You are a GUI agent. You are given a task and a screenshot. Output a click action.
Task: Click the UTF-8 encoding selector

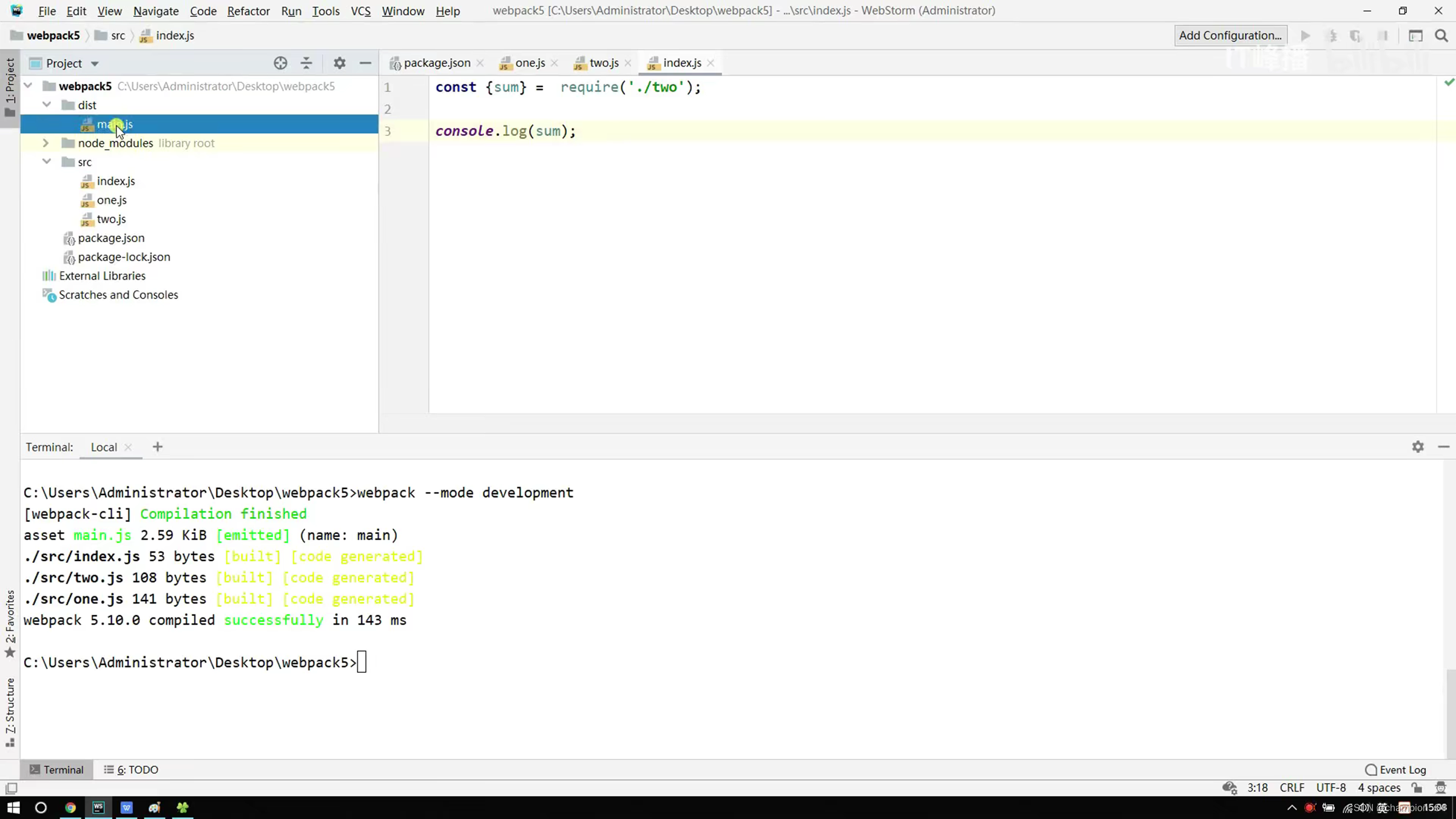tap(1331, 787)
